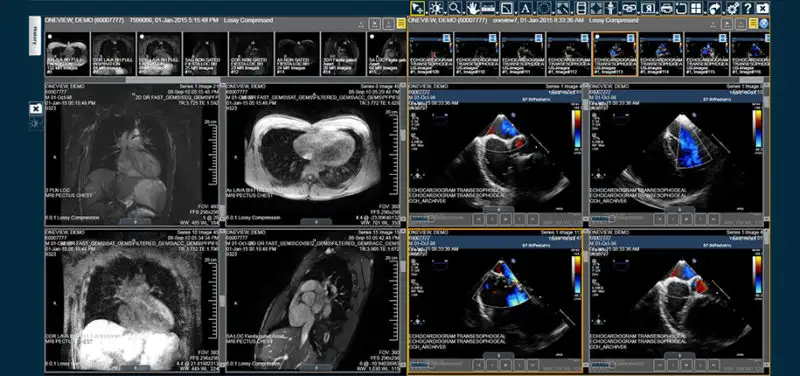The height and width of the screenshot is (376, 800).
Task: Expand control handle in bottom-right echo pane
Action: point(680,355)
